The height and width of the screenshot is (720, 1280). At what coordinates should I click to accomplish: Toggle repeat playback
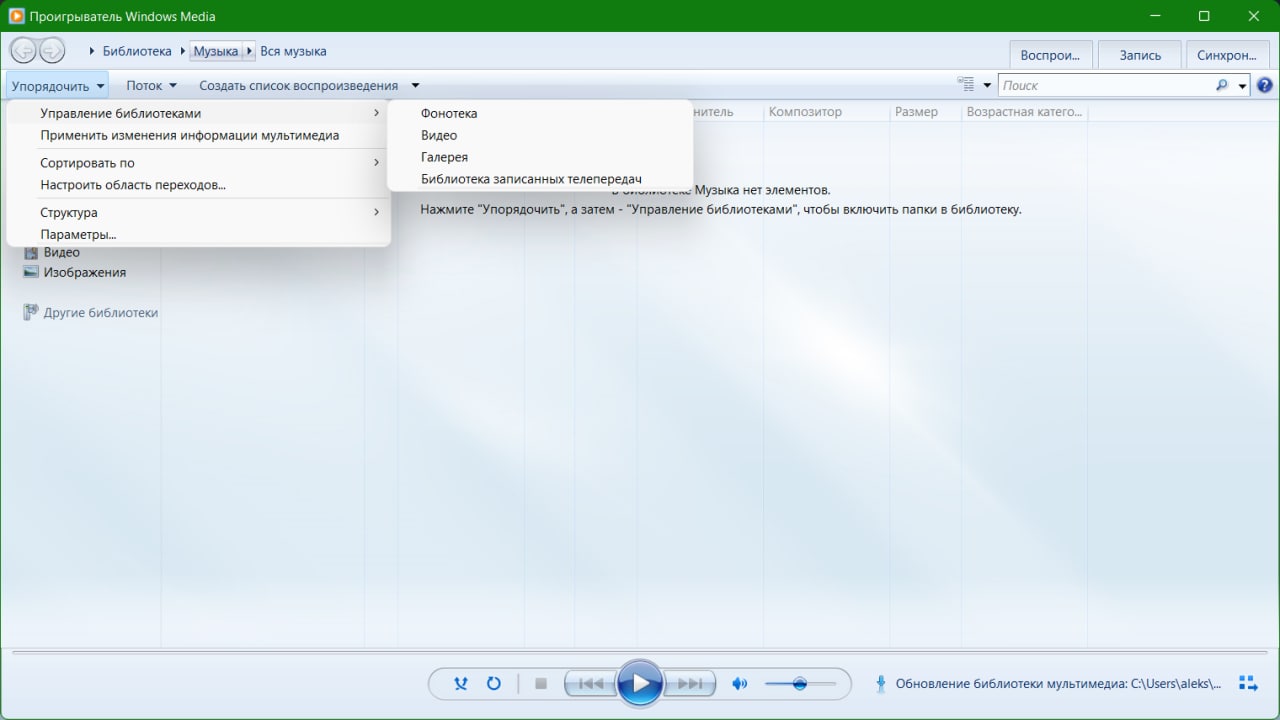493,684
